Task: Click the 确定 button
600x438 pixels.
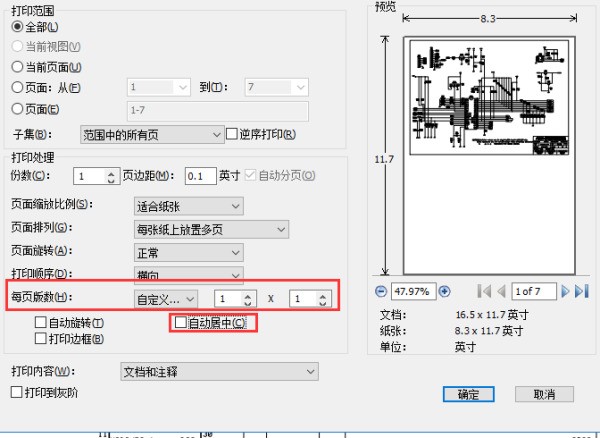Action: 468,394
